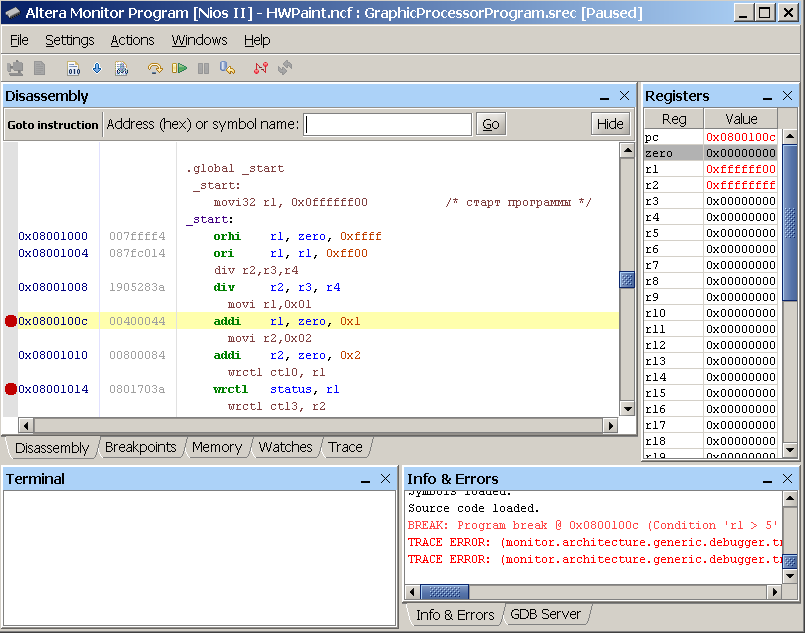Viewport: 805px width, 633px height.
Task: Click the Disassembly horizontal scrollbar track
Action: click(x=320, y=426)
